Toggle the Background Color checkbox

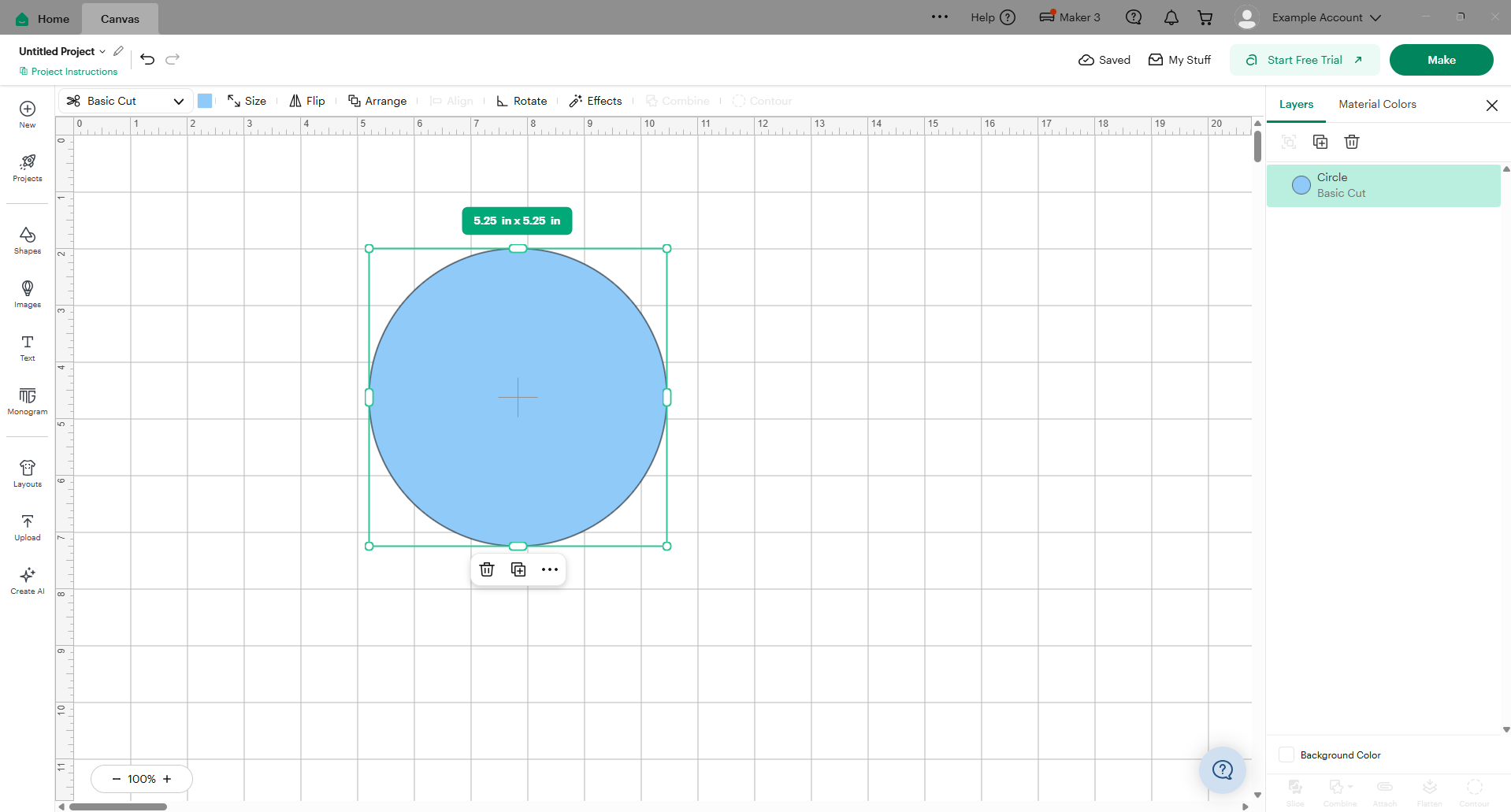tap(1286, 755)
